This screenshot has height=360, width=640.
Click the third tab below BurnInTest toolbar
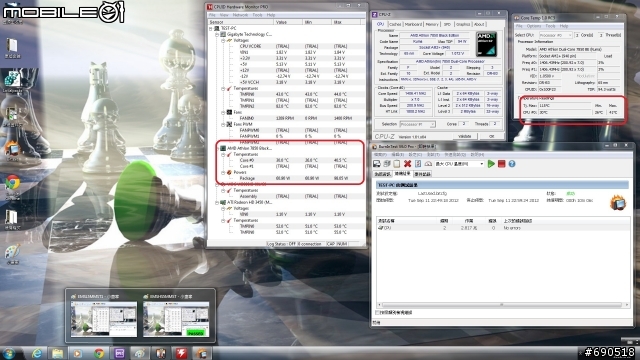[422, 174]
